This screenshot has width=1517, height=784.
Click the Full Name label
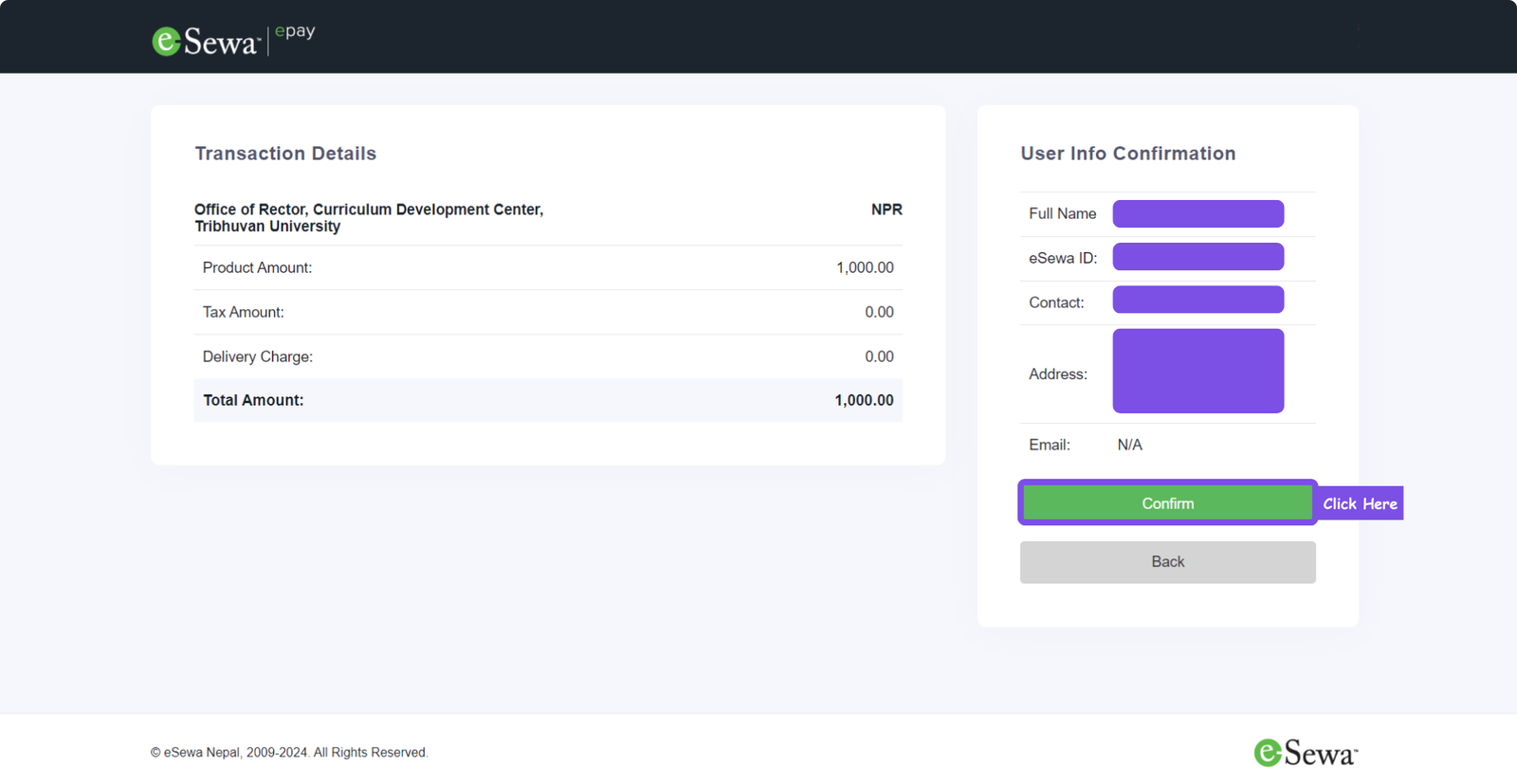[1062, 213]
